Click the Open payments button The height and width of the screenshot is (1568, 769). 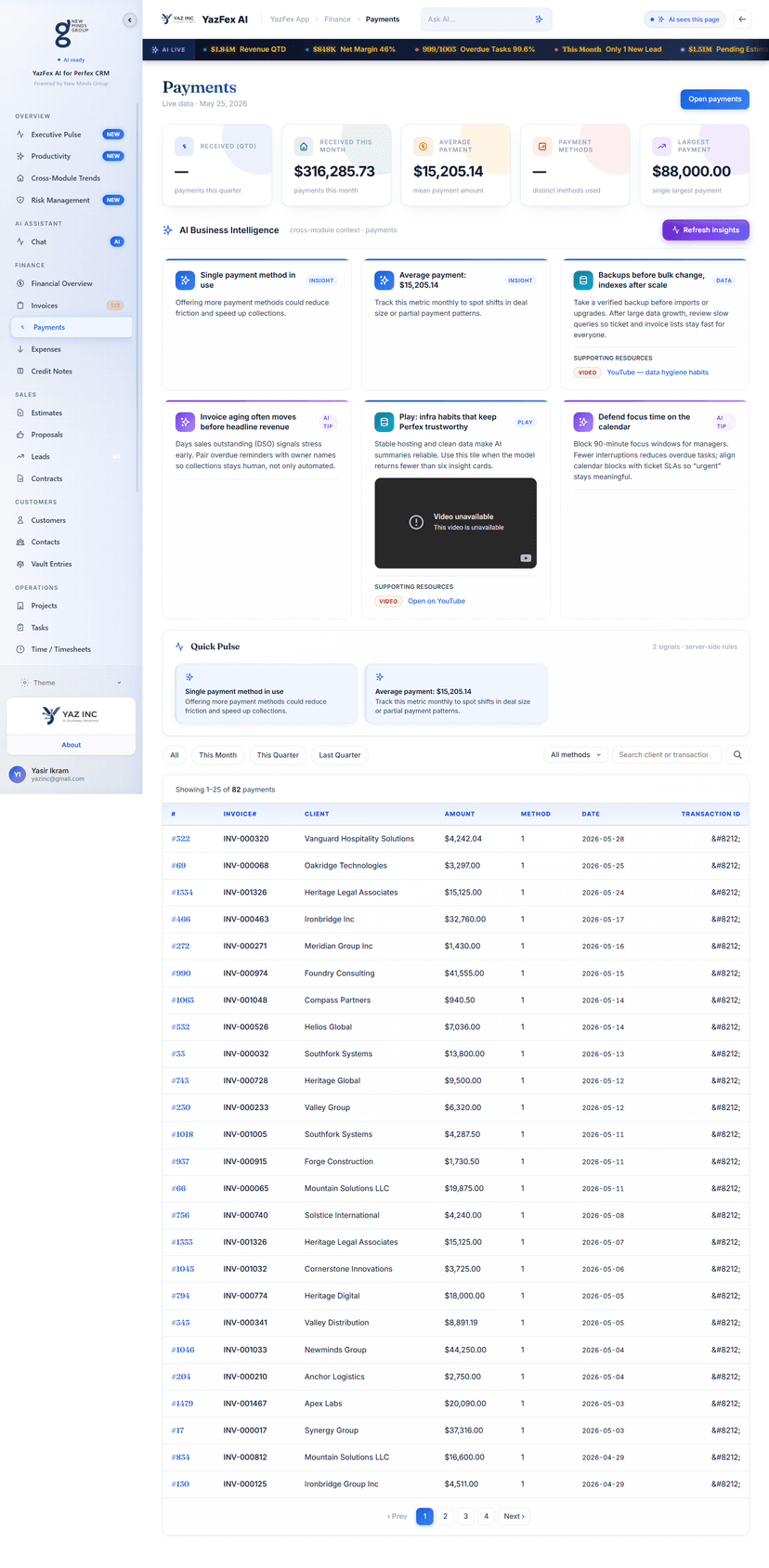(x=715, y=99)
